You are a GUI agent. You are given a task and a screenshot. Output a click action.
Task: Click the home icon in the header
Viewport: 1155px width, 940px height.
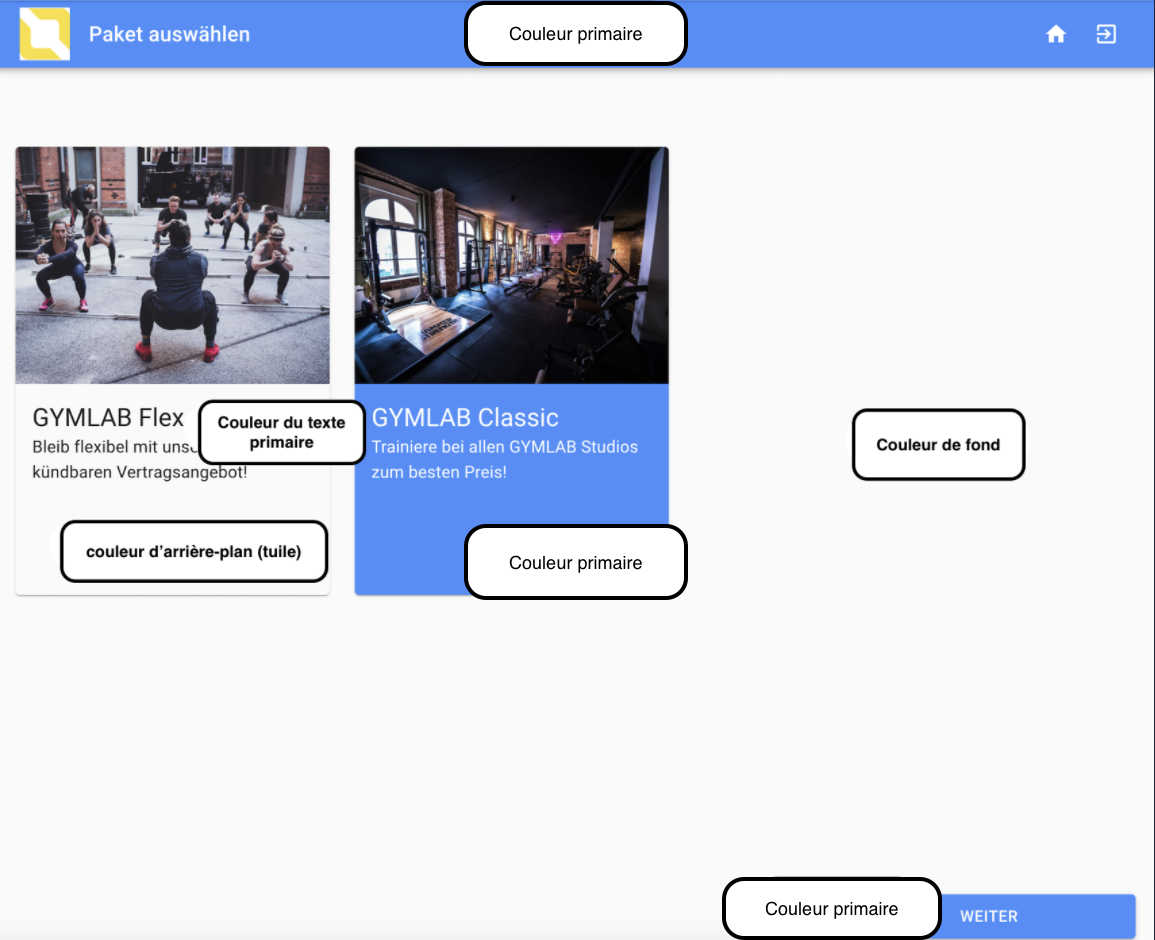(1056, 34)
